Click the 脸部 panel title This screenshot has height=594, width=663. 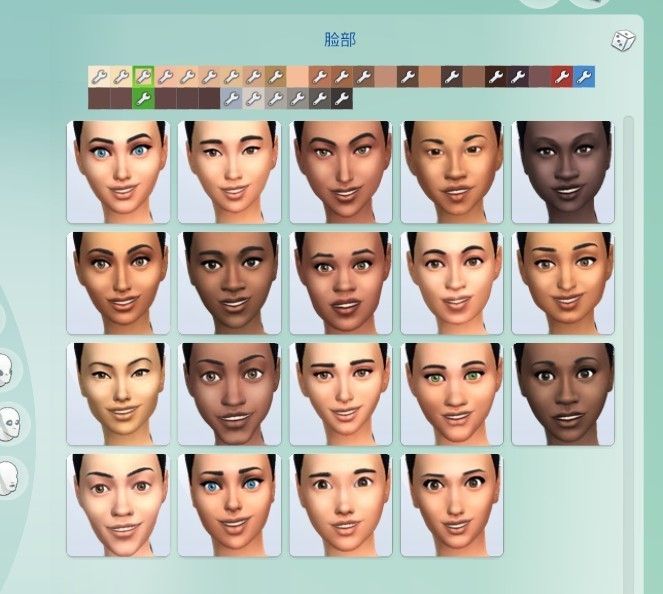point(340,40)
